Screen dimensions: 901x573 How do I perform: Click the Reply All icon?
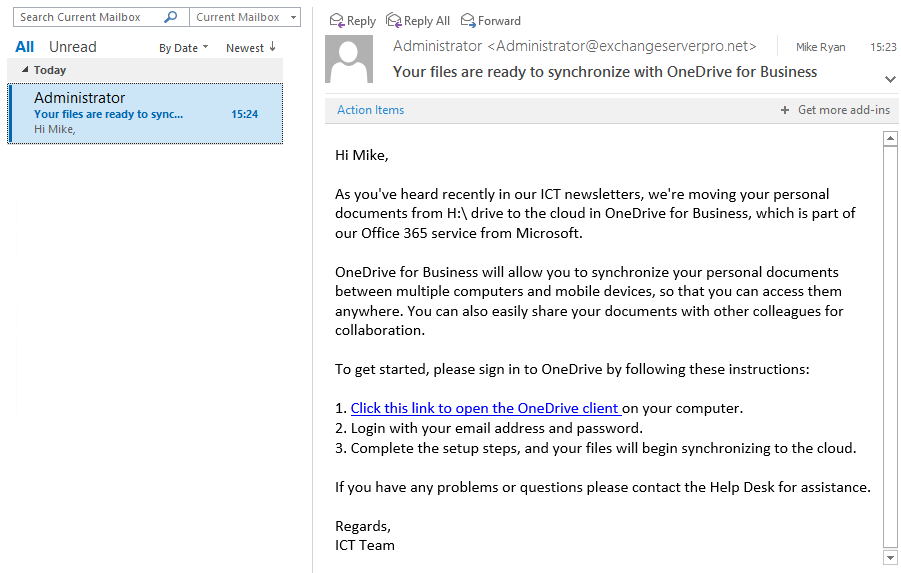click(x=394, y=21)
